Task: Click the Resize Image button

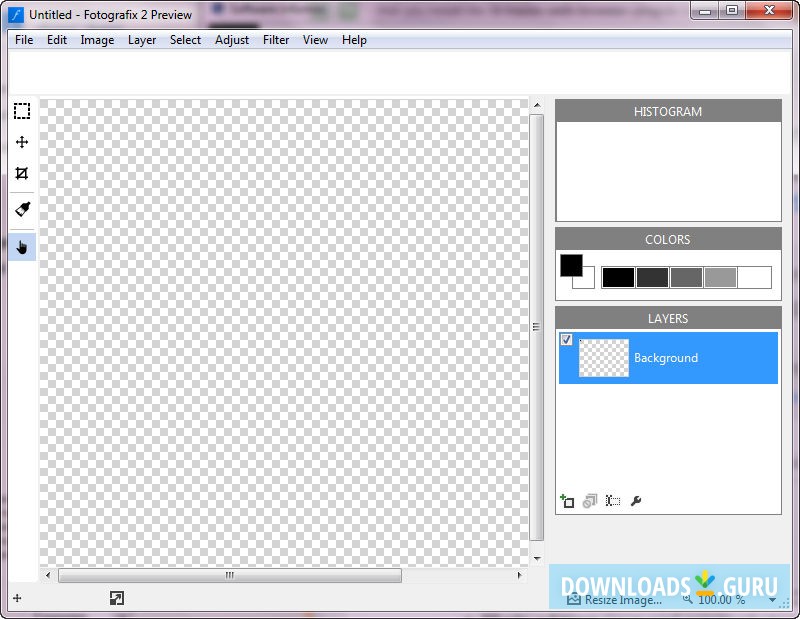Action: point(614,600)
